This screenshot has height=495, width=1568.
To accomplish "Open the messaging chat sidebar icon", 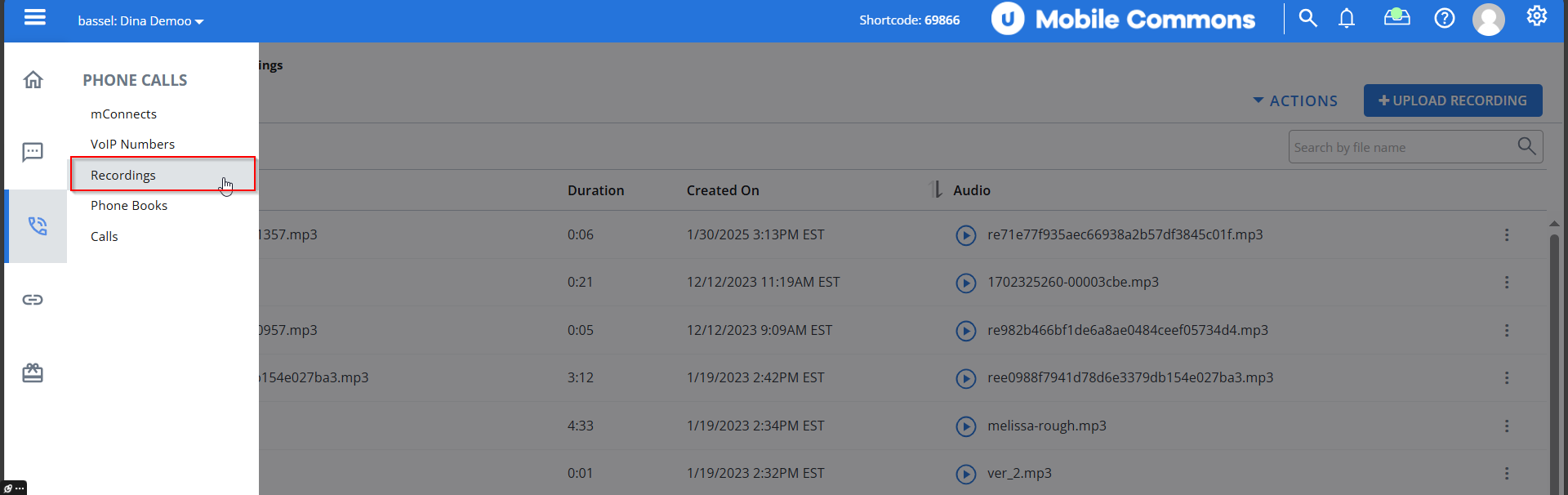I will point(33,152).
